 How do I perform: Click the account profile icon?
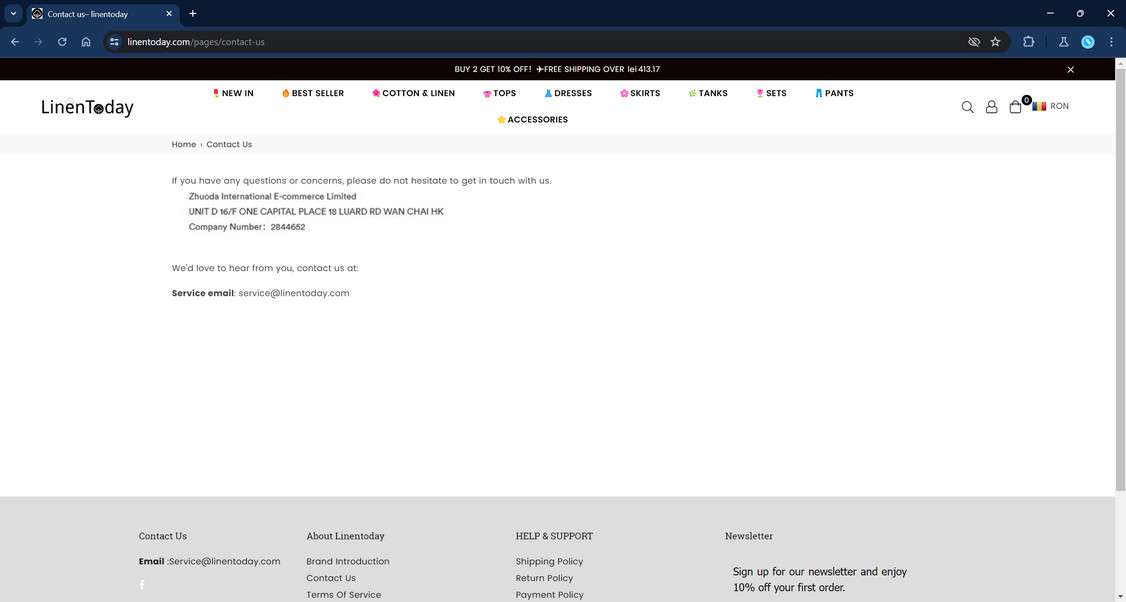pos(991,106)
